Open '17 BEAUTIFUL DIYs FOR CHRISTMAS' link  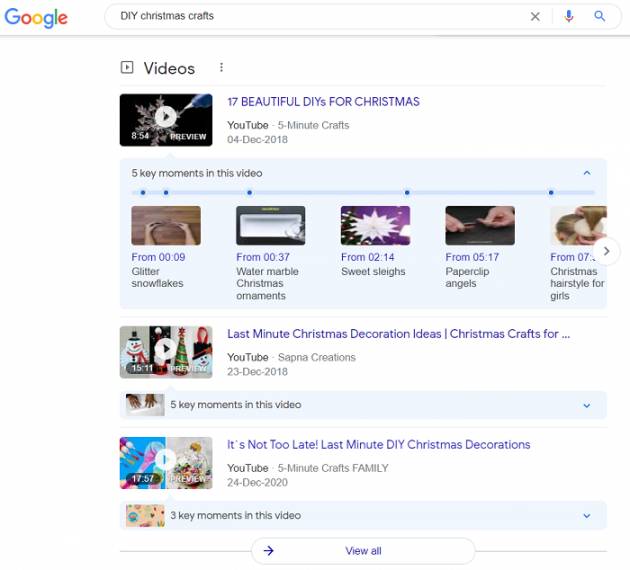click(x=323, y=102)
